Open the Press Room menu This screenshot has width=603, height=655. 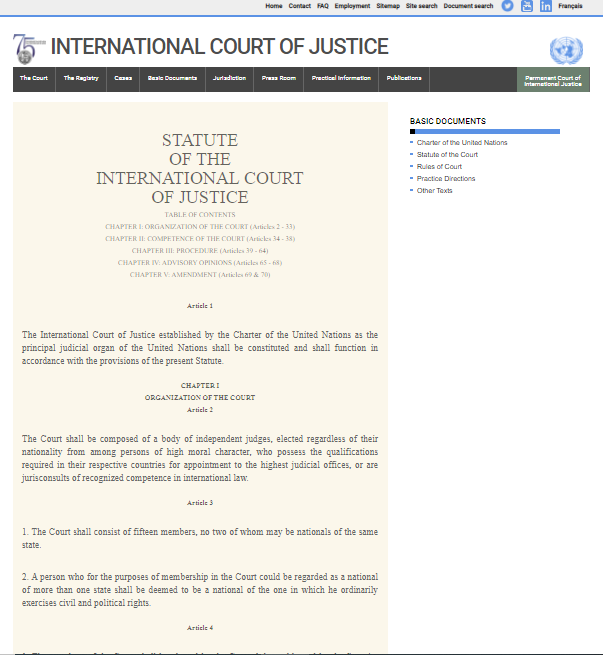point(279,78)
